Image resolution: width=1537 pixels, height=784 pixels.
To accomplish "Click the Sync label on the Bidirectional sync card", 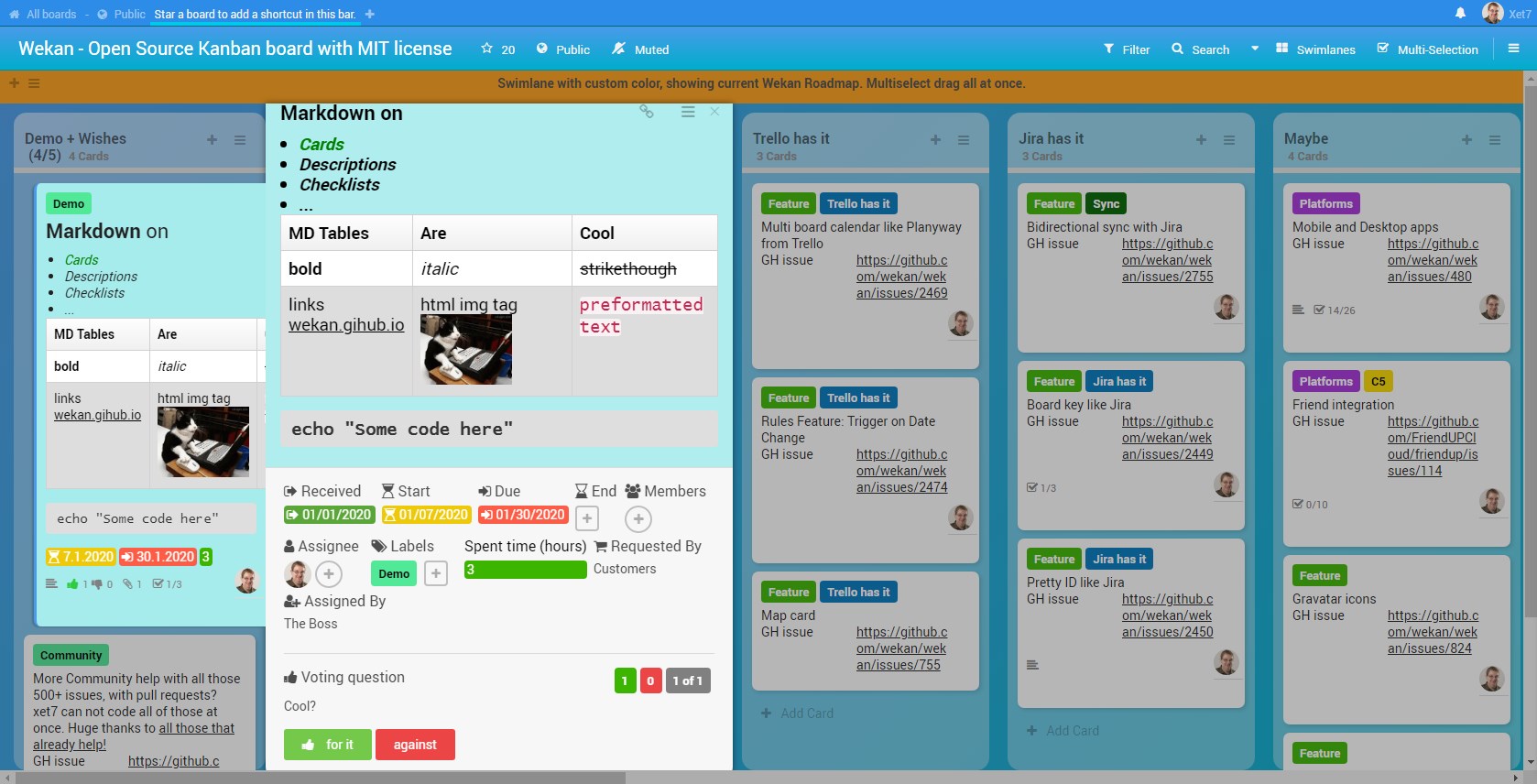I will pyautogui.click(x=1106, y=203).
